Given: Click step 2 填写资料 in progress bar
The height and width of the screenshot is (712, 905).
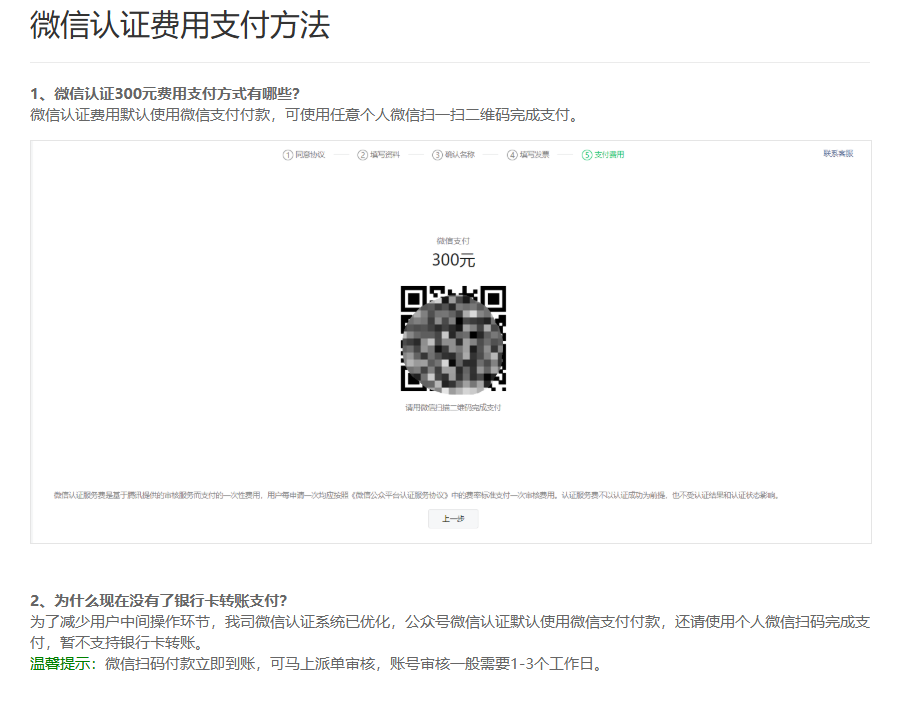Looking at the screenshot, I should pyautogui.click(x=379, y=155).
